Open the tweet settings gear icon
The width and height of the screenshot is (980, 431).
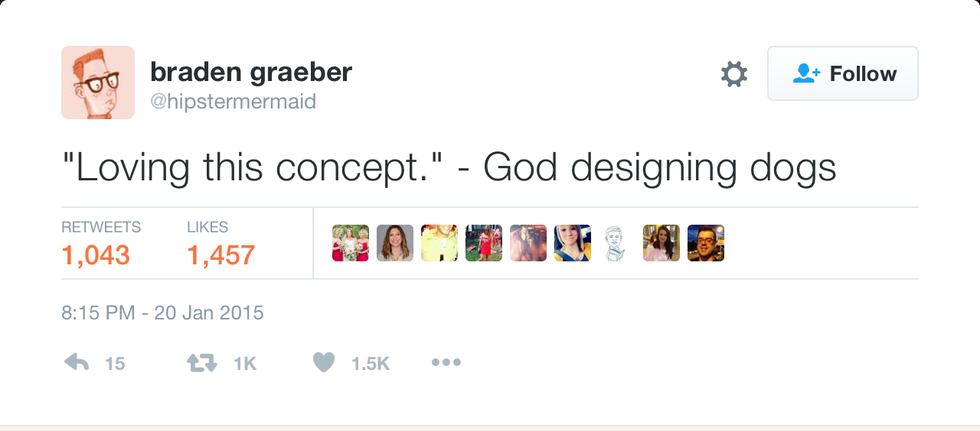pyautogui.click(x=734, y=74)
